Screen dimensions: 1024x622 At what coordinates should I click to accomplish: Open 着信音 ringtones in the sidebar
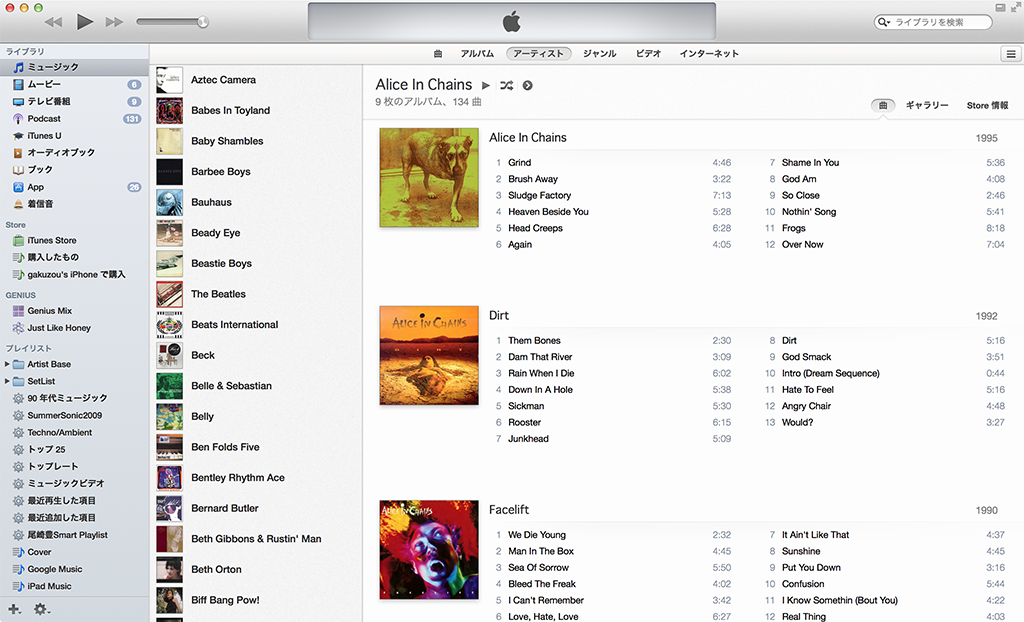[x=74, y=204]
